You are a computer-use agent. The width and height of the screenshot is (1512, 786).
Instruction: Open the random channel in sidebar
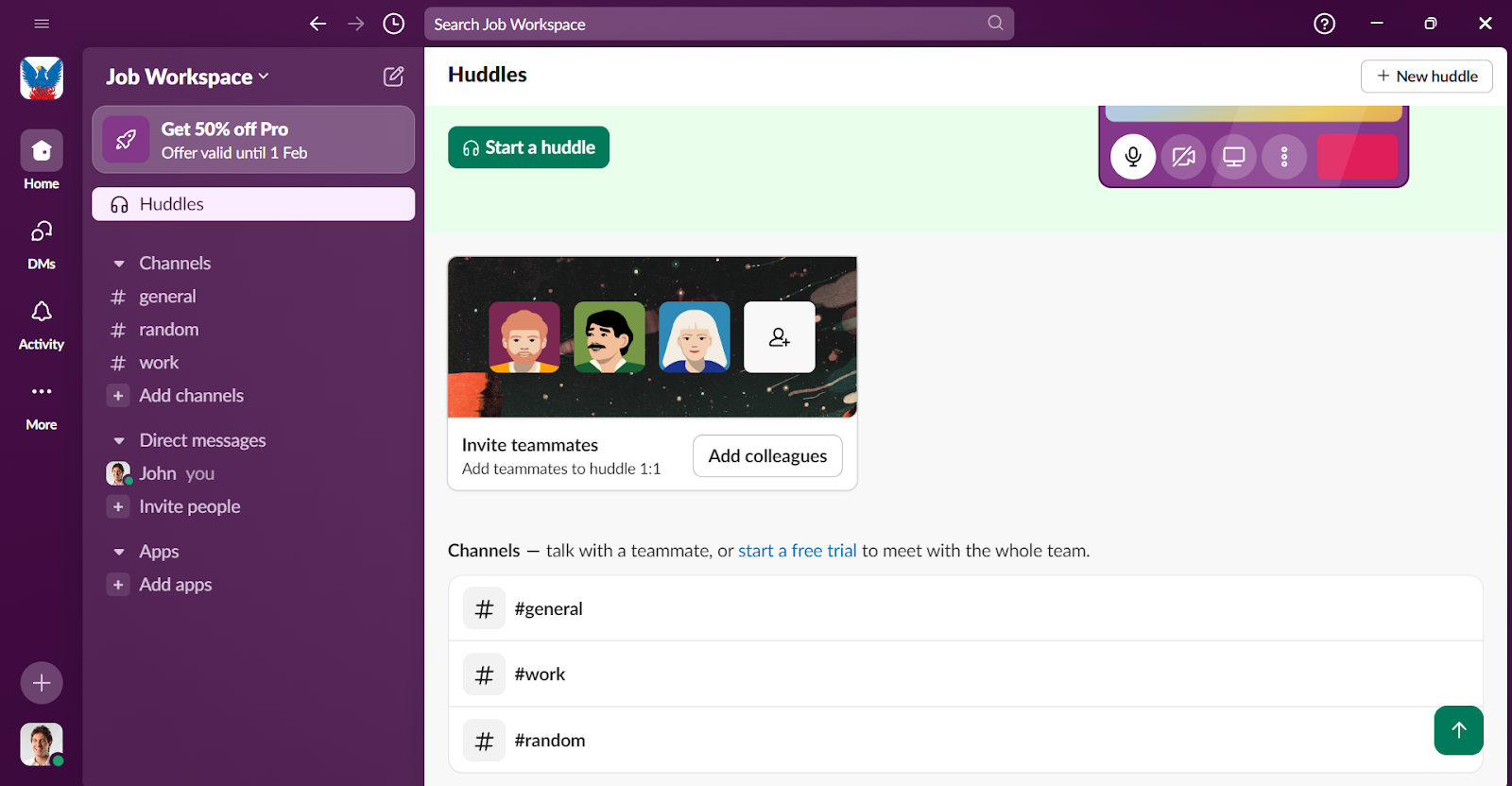tap(253, 330)
